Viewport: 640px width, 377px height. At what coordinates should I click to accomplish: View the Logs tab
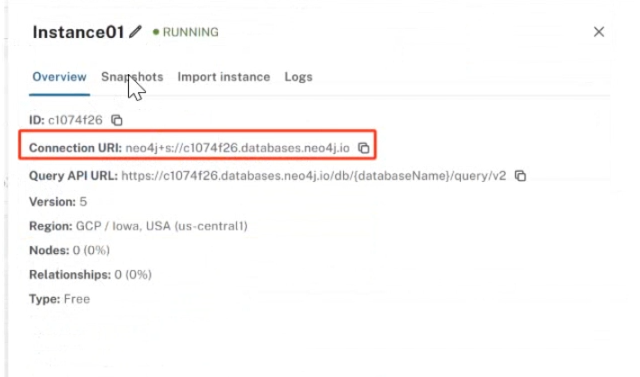point(298,77)
